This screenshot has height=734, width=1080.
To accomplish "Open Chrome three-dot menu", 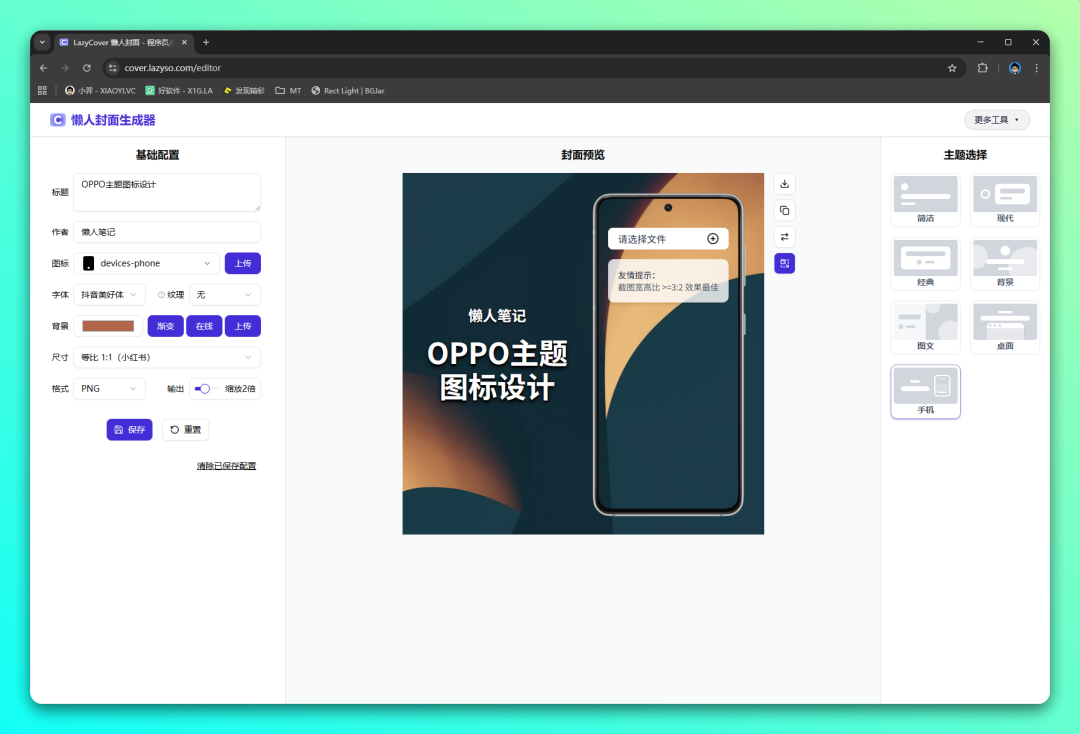I will coord(1037,68).
